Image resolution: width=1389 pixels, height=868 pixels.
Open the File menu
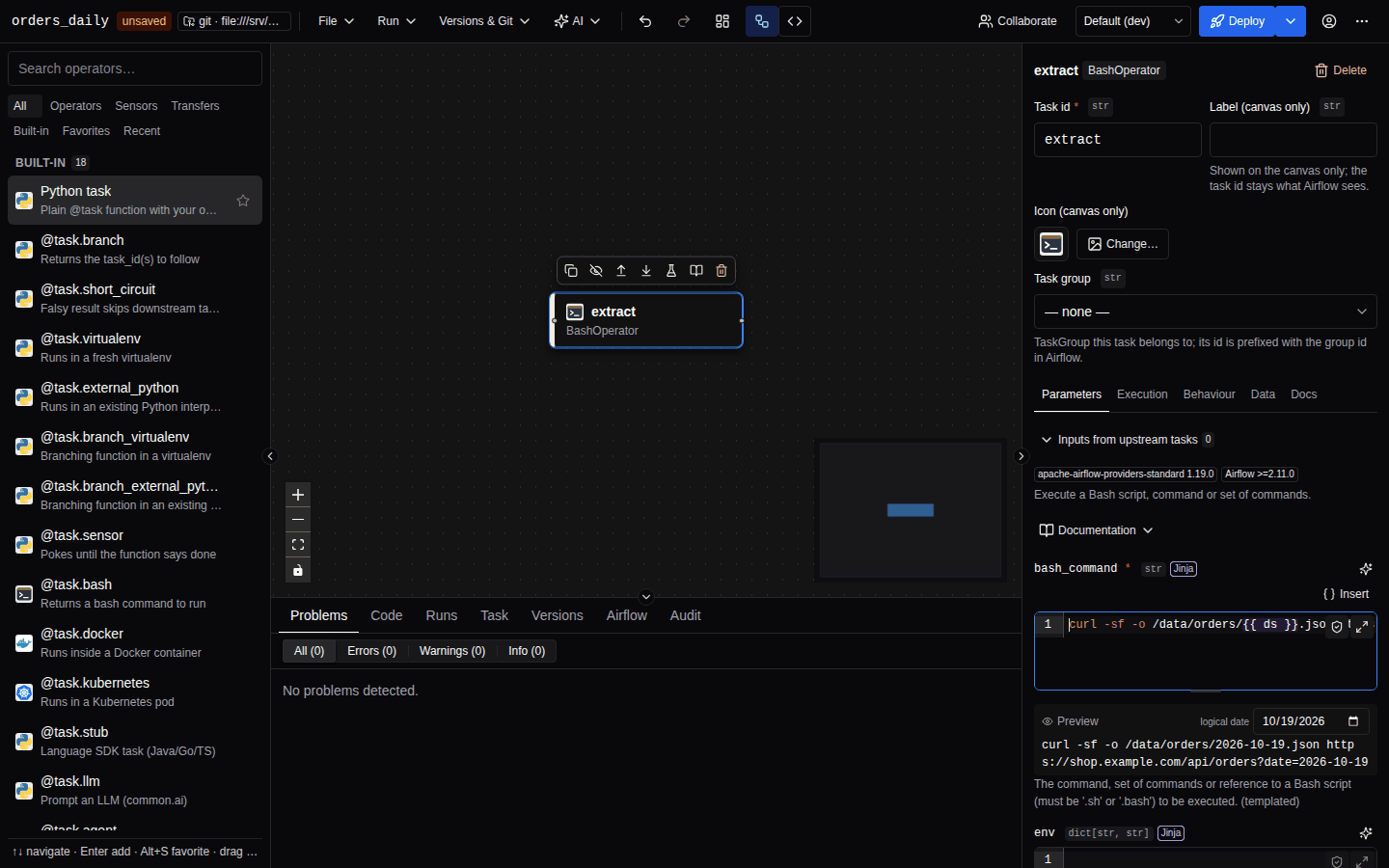click(337, 21)
